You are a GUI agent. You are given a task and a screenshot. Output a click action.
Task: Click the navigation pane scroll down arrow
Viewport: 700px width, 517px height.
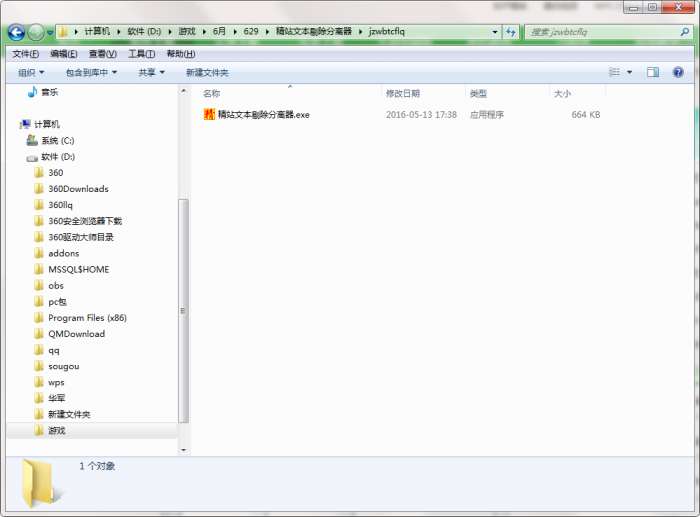tap(183, 450)
